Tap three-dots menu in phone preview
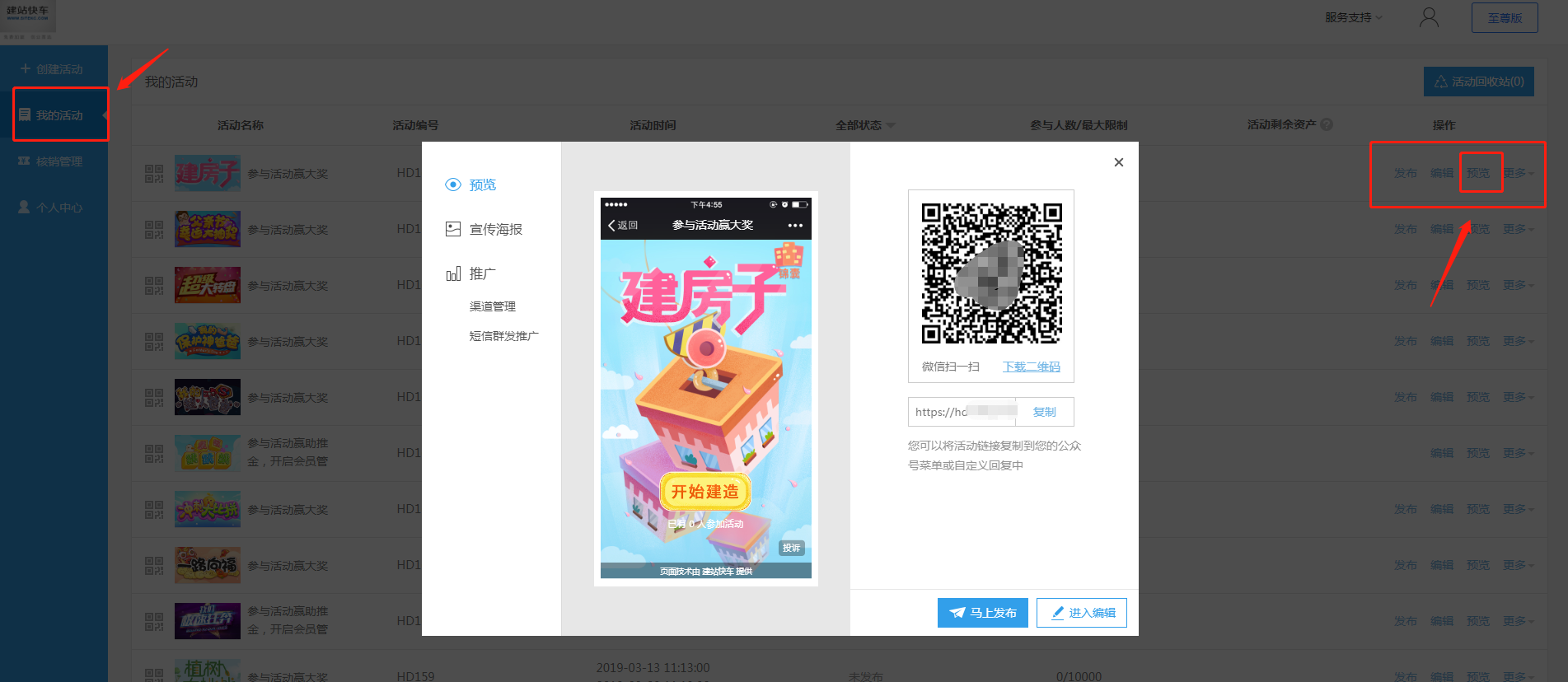 [795, 225]
